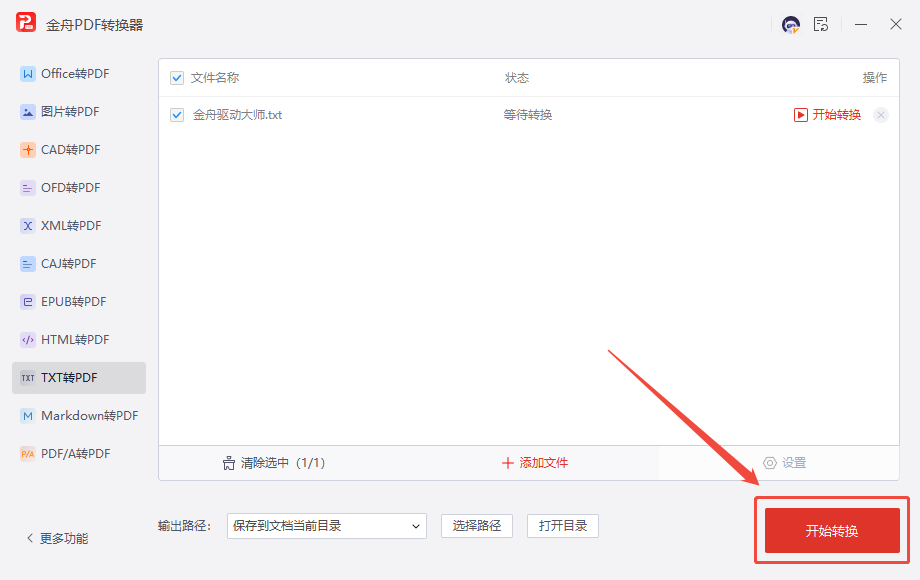Uncheck the 金舟驱动大师.txt file checkbox
Viewport: 920px width, 580px height.
pyautogui.click(x=177, y=115)
